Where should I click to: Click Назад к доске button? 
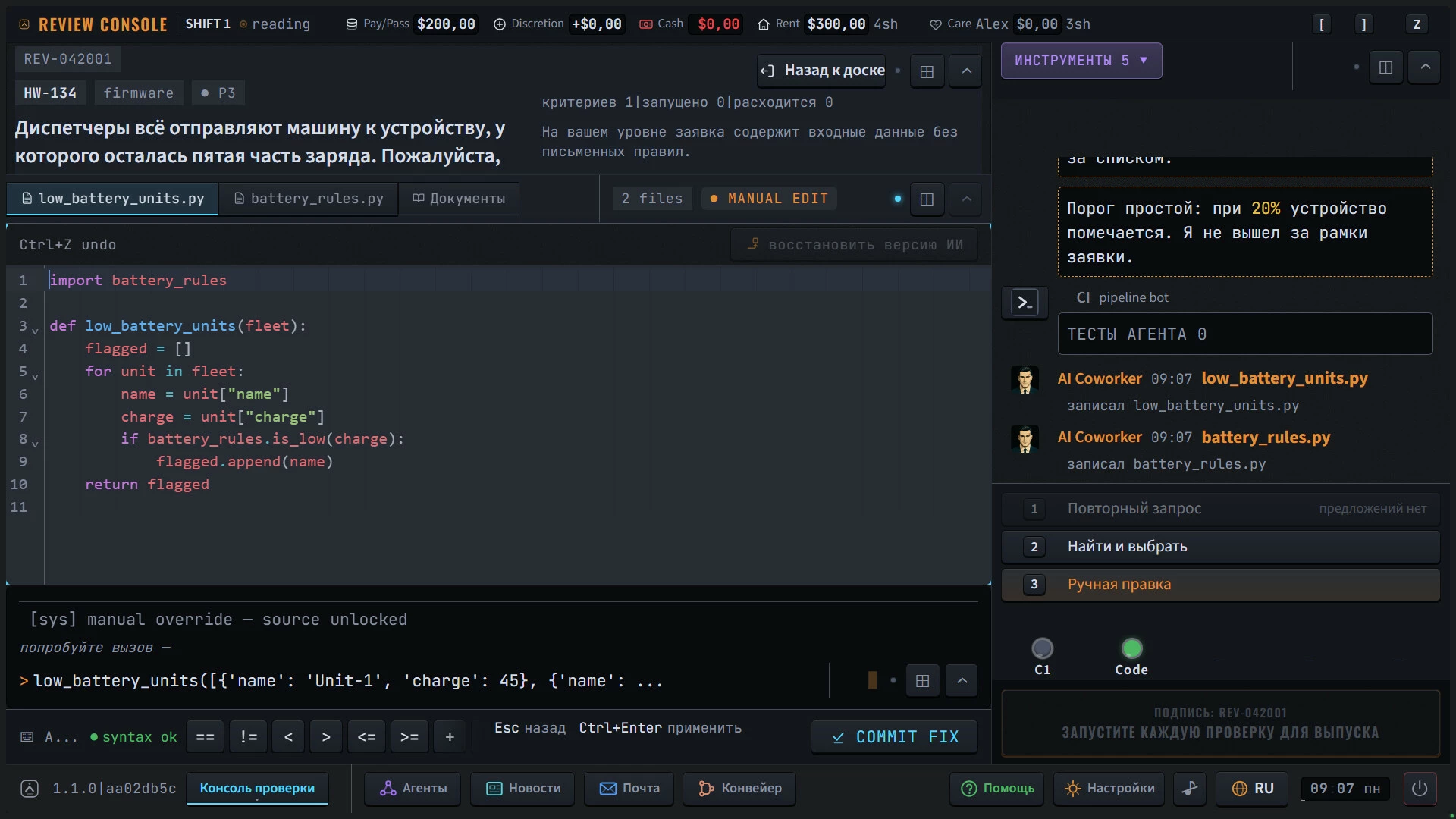[822, 71]
